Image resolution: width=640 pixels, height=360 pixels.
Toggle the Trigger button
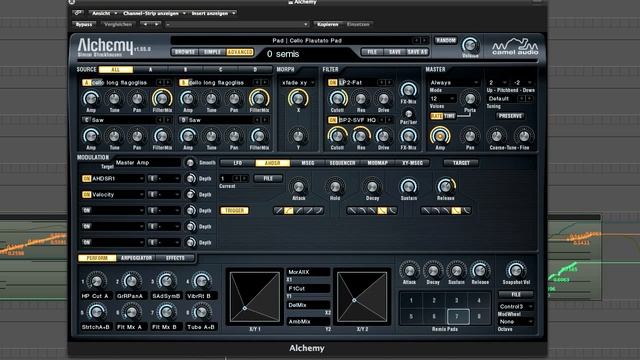click(x=234, y=211)
